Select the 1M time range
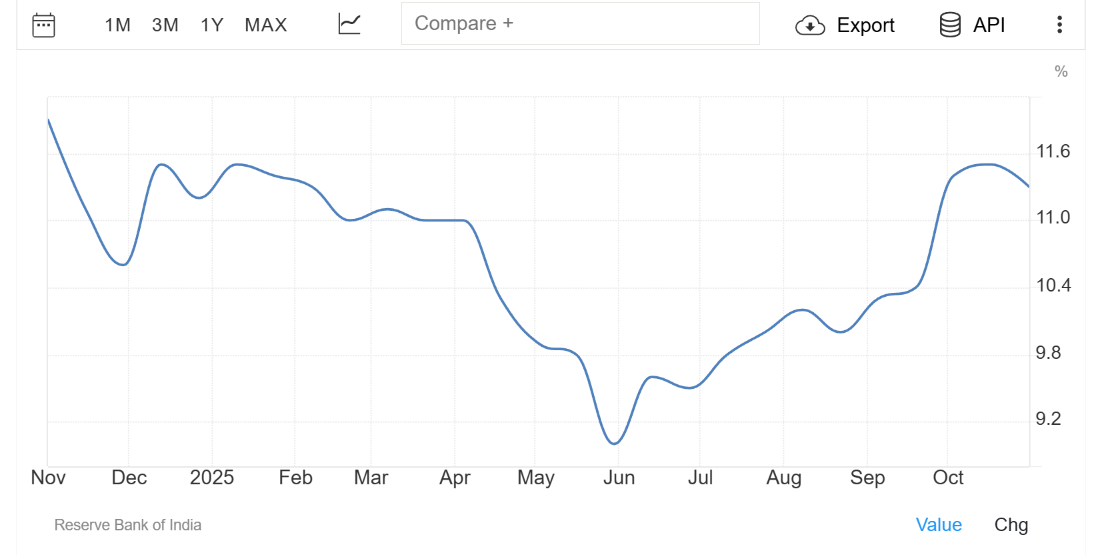 118,25
